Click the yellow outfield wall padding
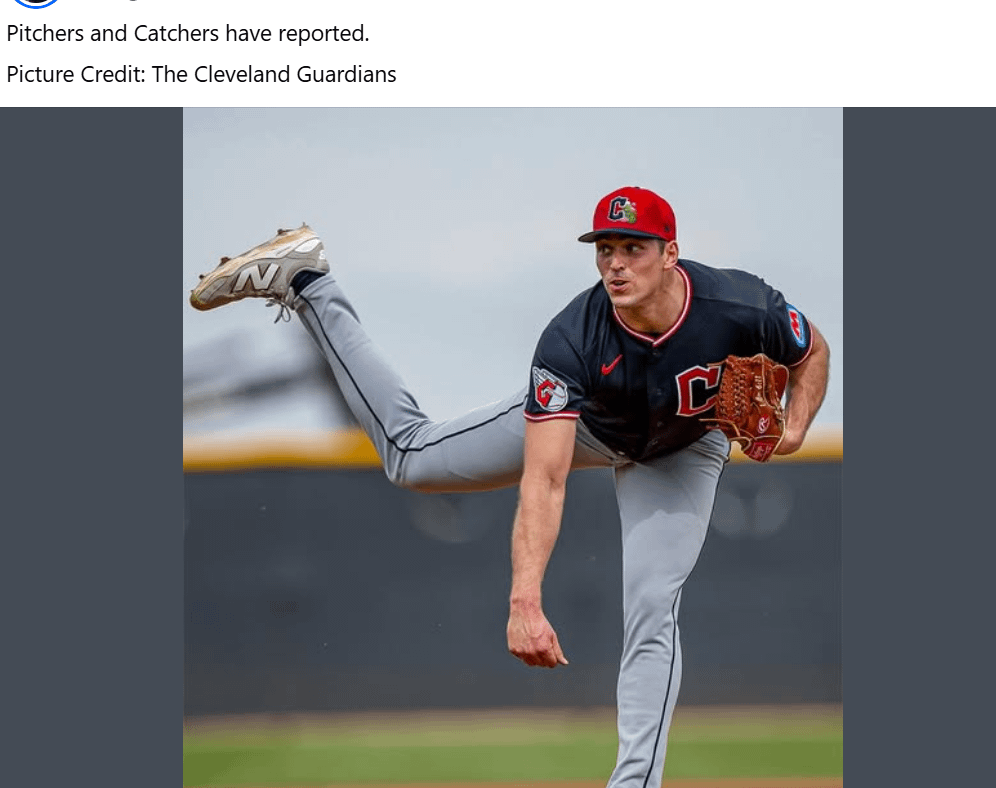Viewport: 996px width, 788px height. pyautogui.click(x=279, y=450)
